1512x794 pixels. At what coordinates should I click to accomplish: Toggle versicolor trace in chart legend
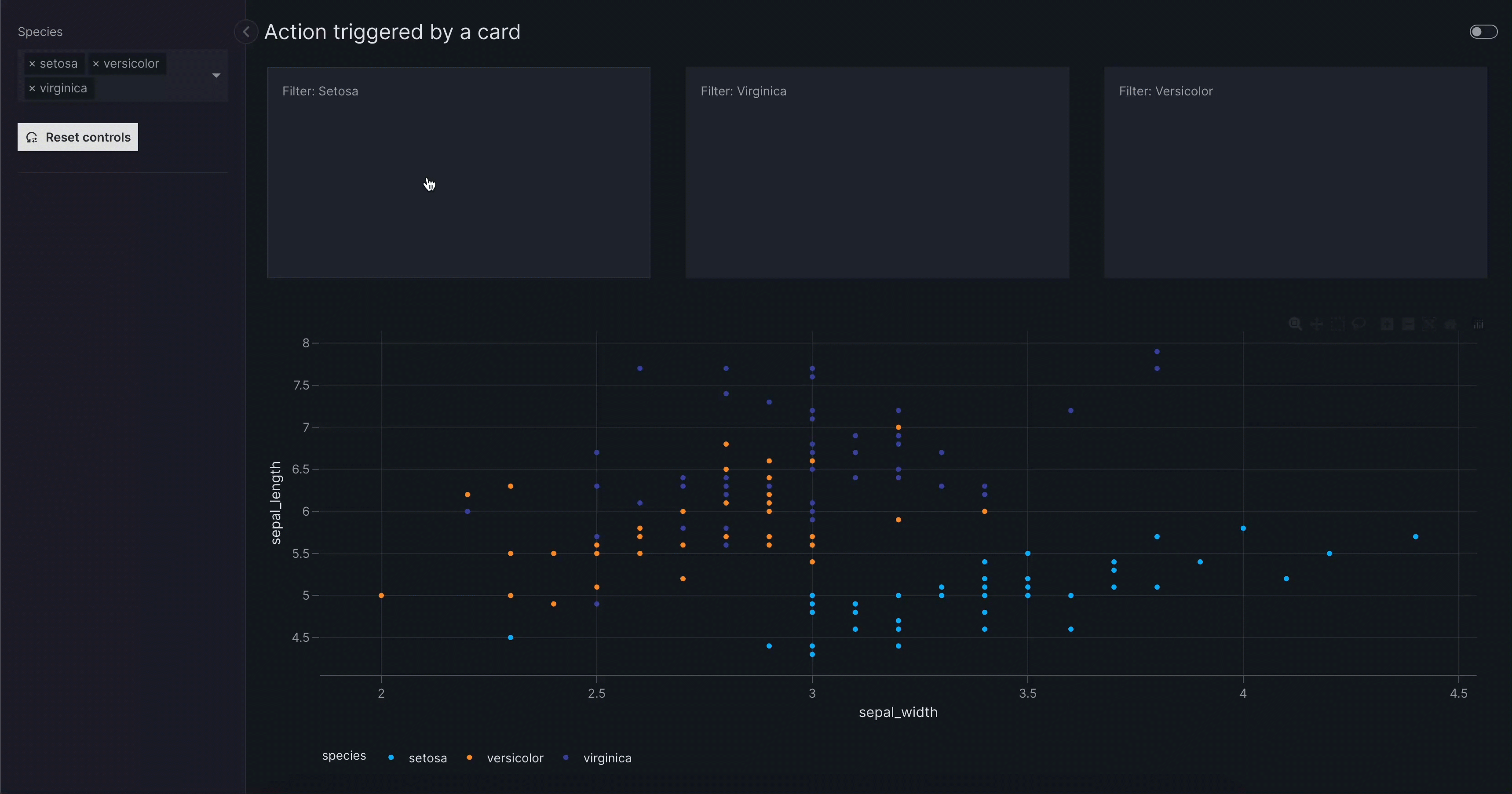click(514, 758)
